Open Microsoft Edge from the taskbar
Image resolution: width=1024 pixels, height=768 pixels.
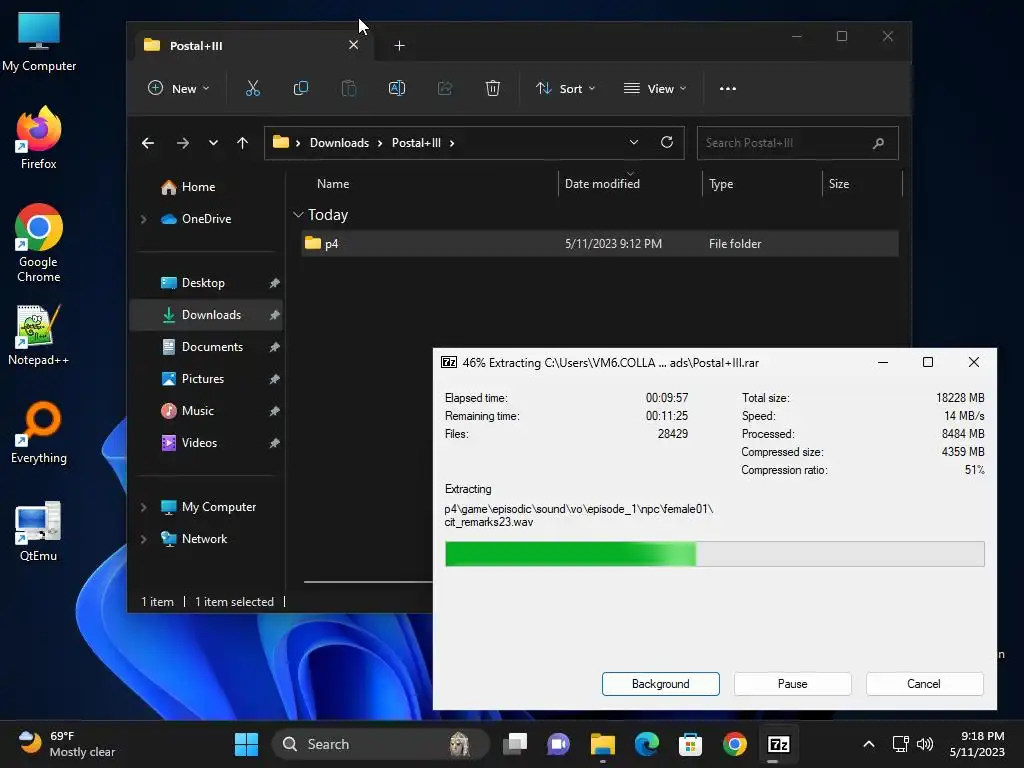click(x=647, y=744)
